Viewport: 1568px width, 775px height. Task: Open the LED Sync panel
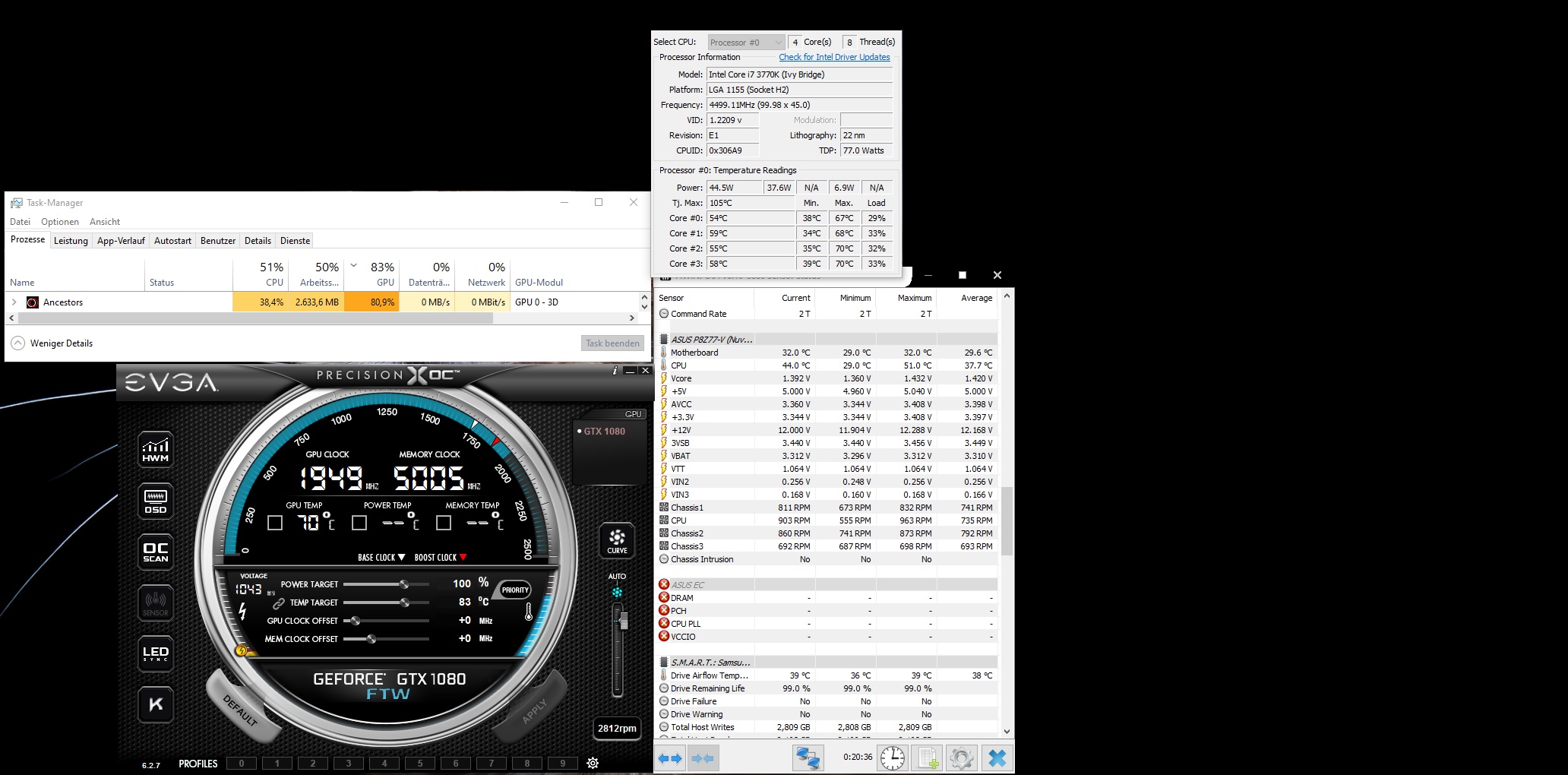[156, 653]
